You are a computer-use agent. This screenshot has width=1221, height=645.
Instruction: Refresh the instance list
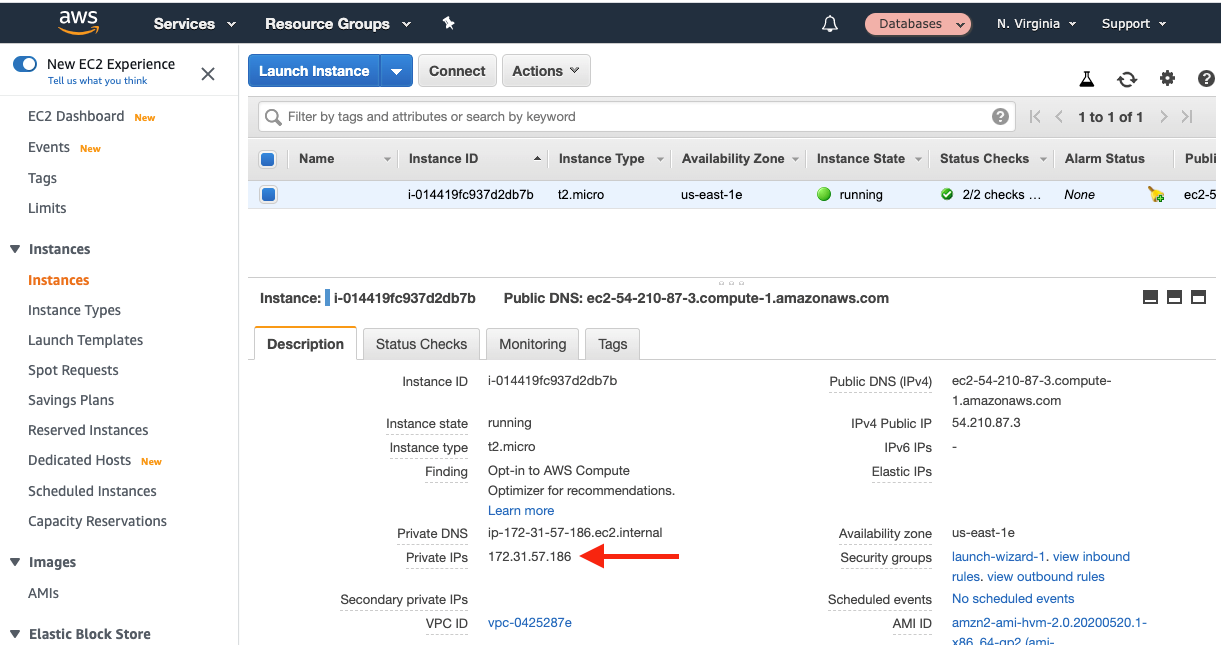(1127, 76)
